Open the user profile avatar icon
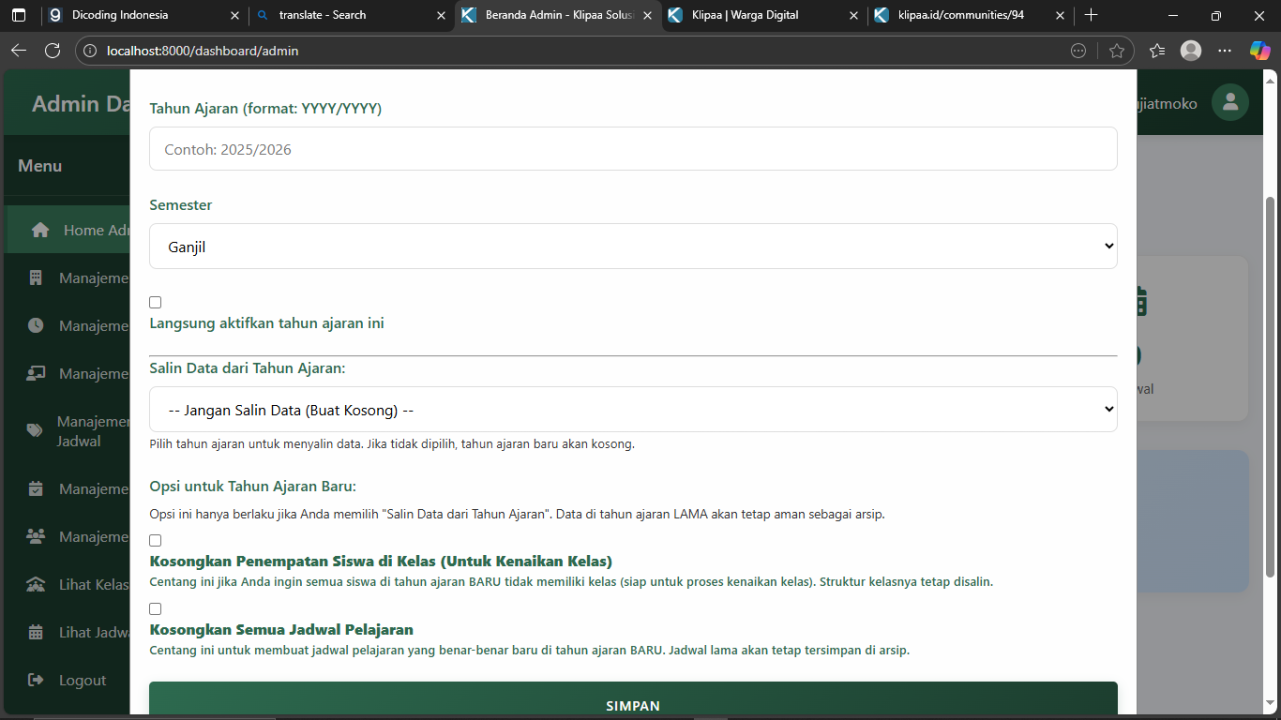 pos(1230,102)
